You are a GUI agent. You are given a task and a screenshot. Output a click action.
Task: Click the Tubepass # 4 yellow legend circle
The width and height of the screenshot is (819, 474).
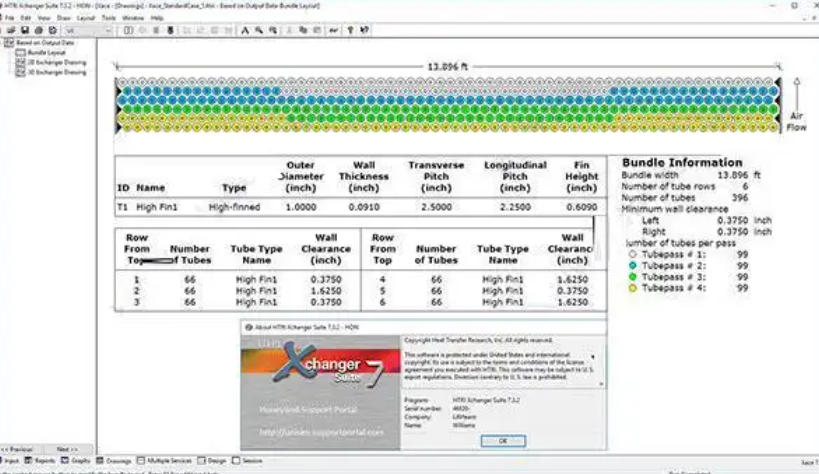(x=631, y=288)
